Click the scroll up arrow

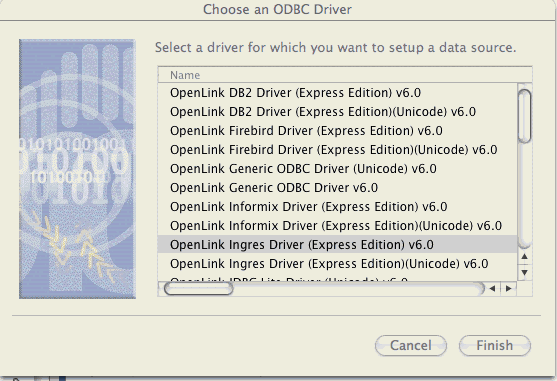[x=525, y=256]
